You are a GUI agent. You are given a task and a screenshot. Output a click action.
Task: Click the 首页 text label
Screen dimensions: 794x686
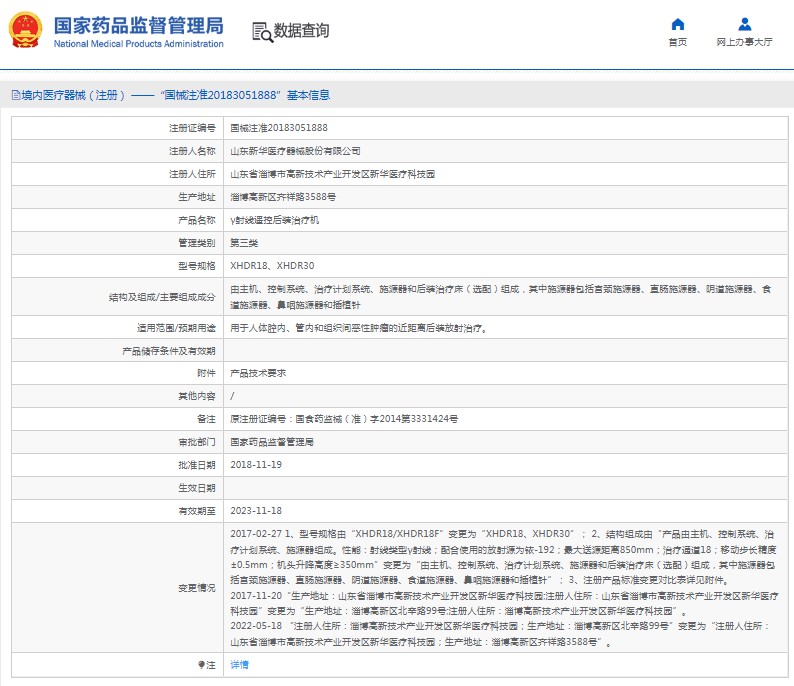(678, 42)
